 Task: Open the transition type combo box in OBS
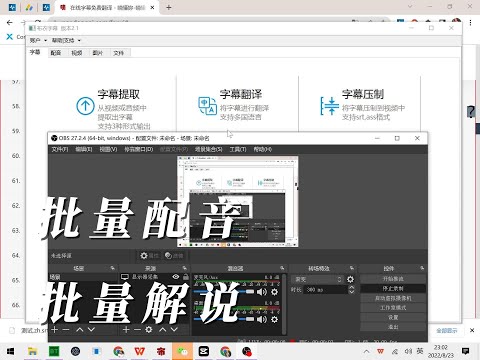(x=317, y=279)
